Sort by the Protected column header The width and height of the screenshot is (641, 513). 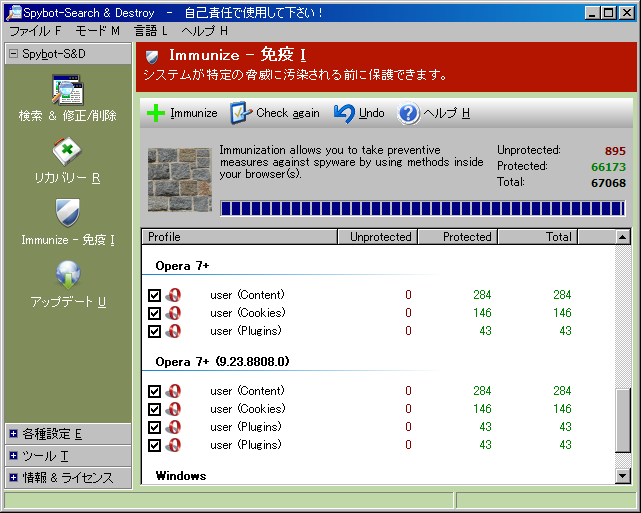pos(457,237)
